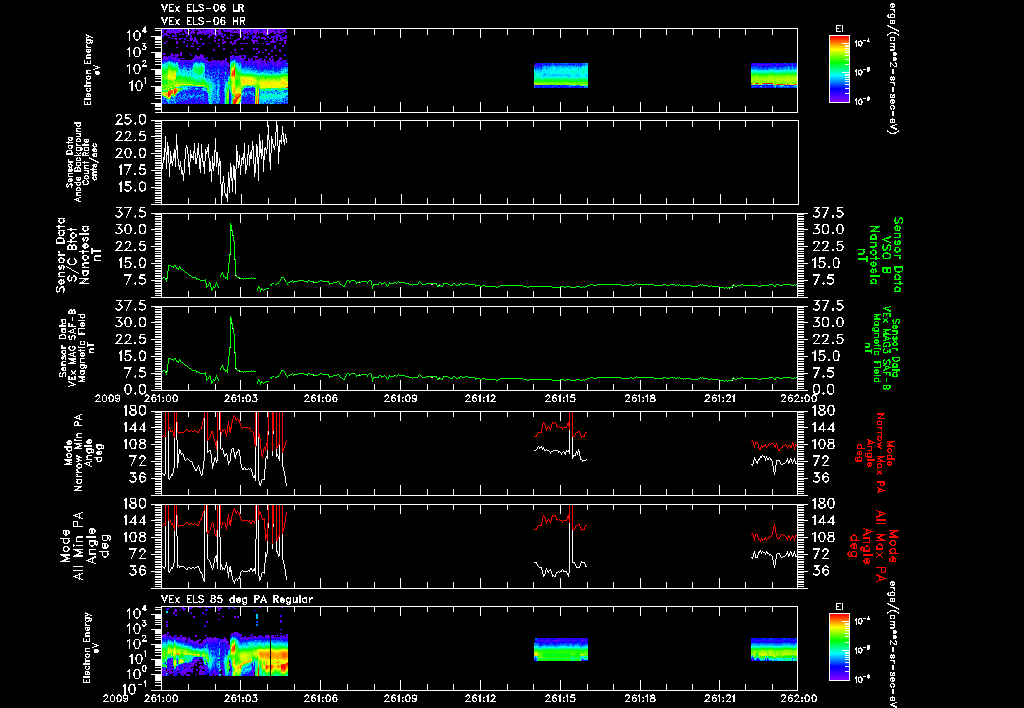Click the All PA white trace near 261:22

pyautogui.click(x=774, y=555)
